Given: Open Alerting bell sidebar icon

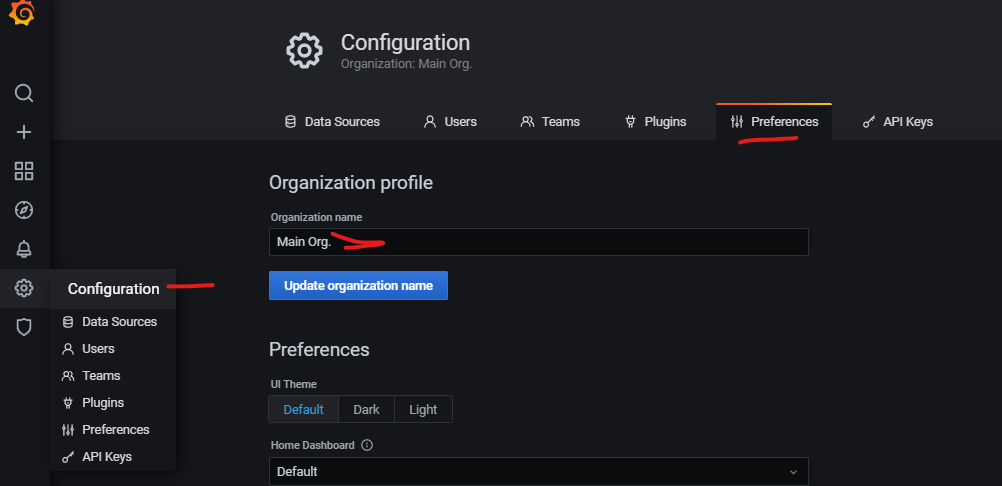Looking at the screenshot, I should (x=24, y=249).
